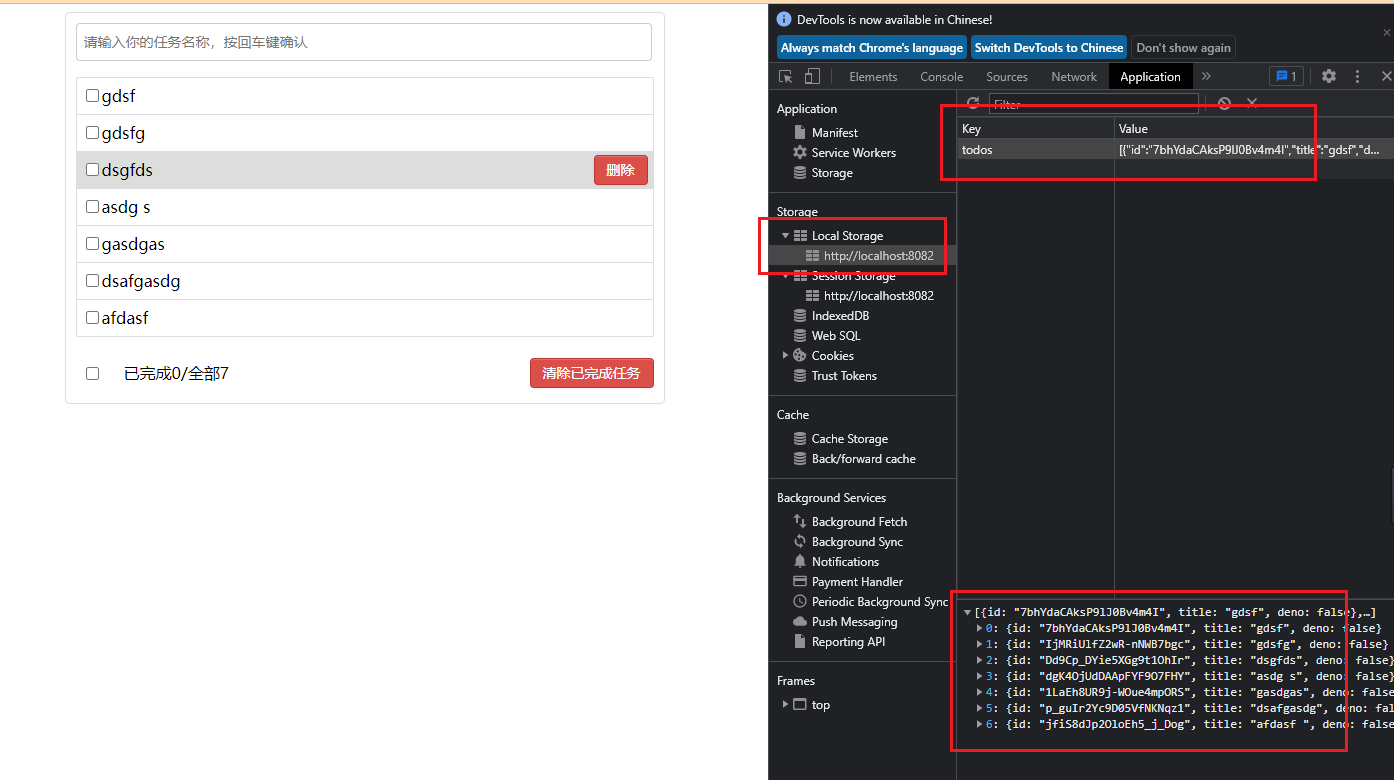Dismiss the DevTools language infobar
Screen dimensions: 1394x780
click(1386, 32)
